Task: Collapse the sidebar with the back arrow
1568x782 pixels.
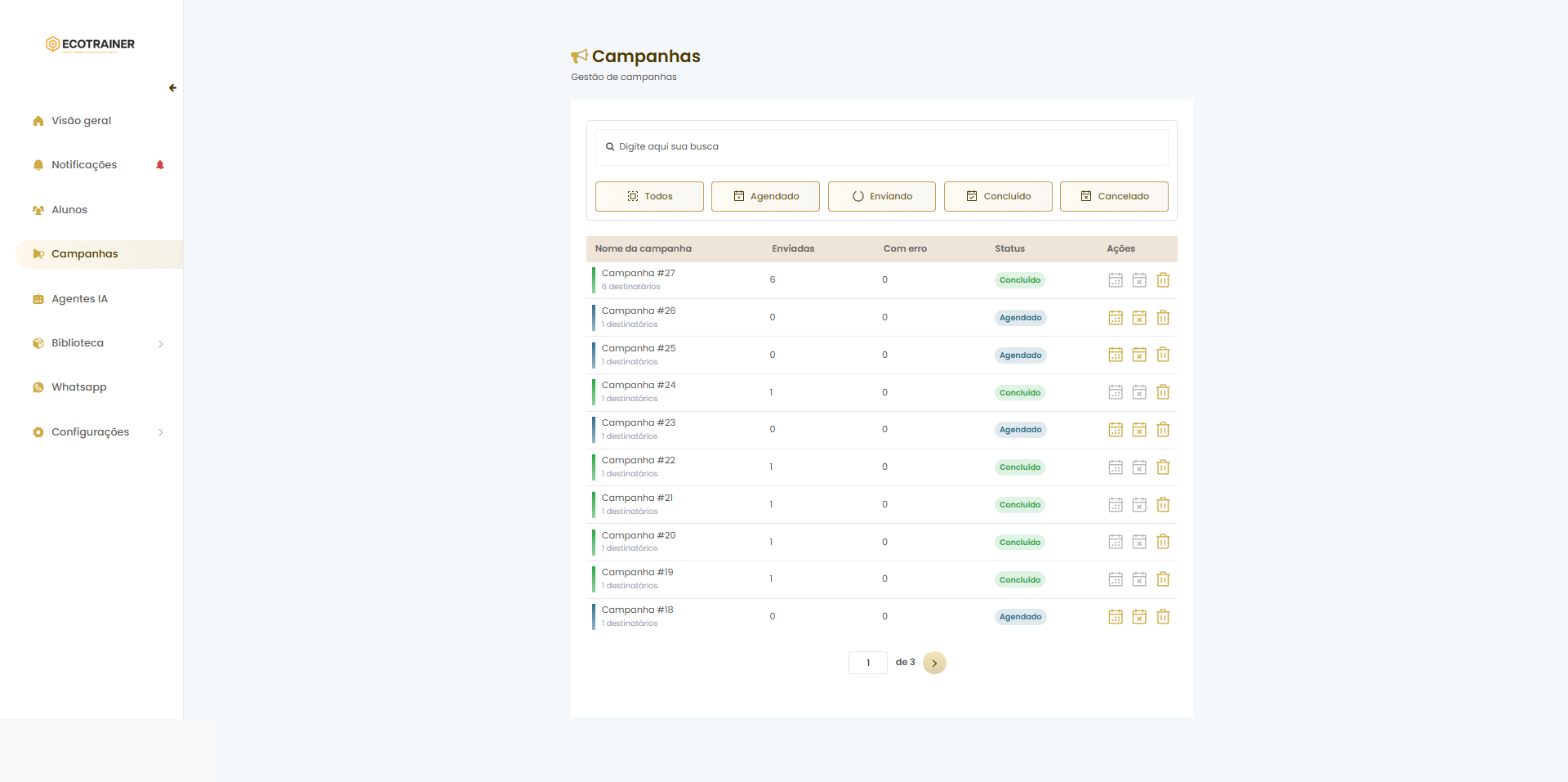Action: (172, 87)
